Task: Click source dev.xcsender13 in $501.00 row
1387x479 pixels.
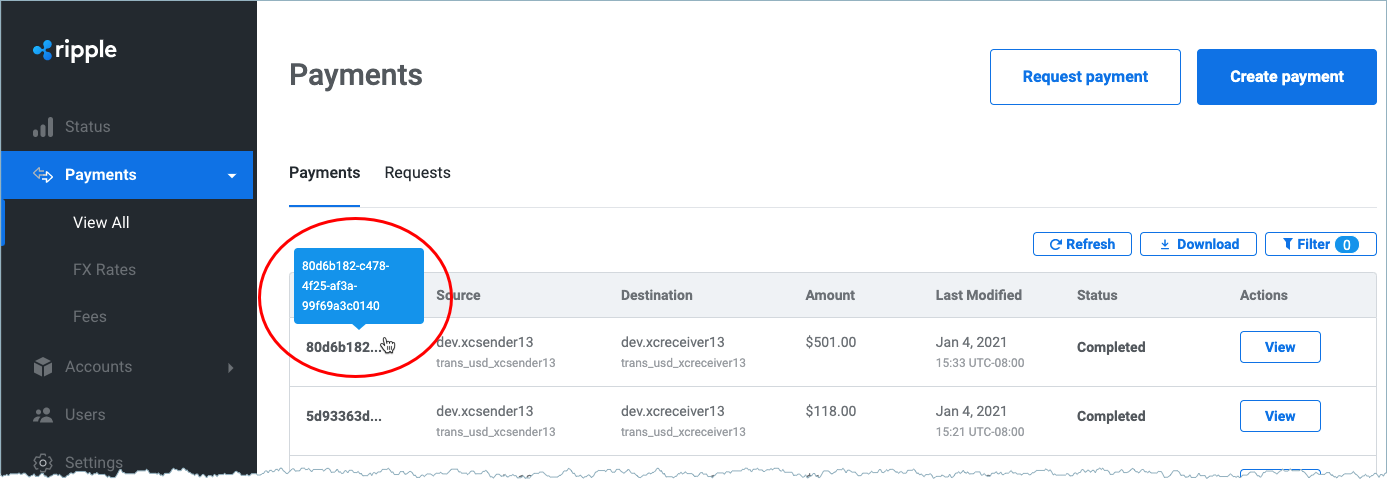Action: (x=485, y=342)
